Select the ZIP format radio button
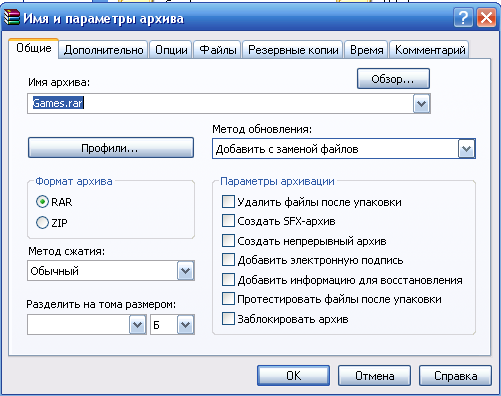The image size is (501, 396). 42,222
